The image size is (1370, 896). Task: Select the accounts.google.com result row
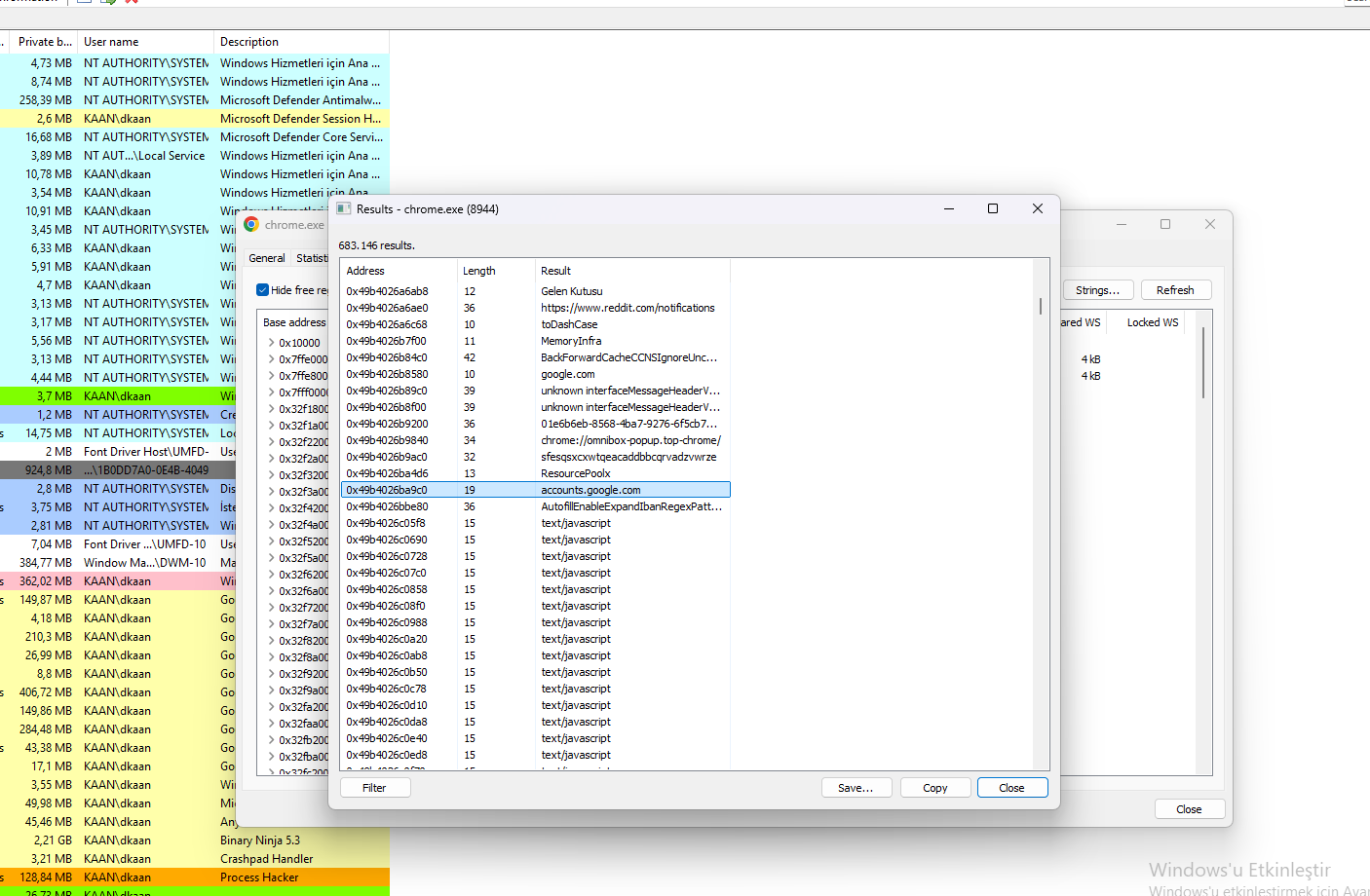pyautogui.click(x=536, y=490)
